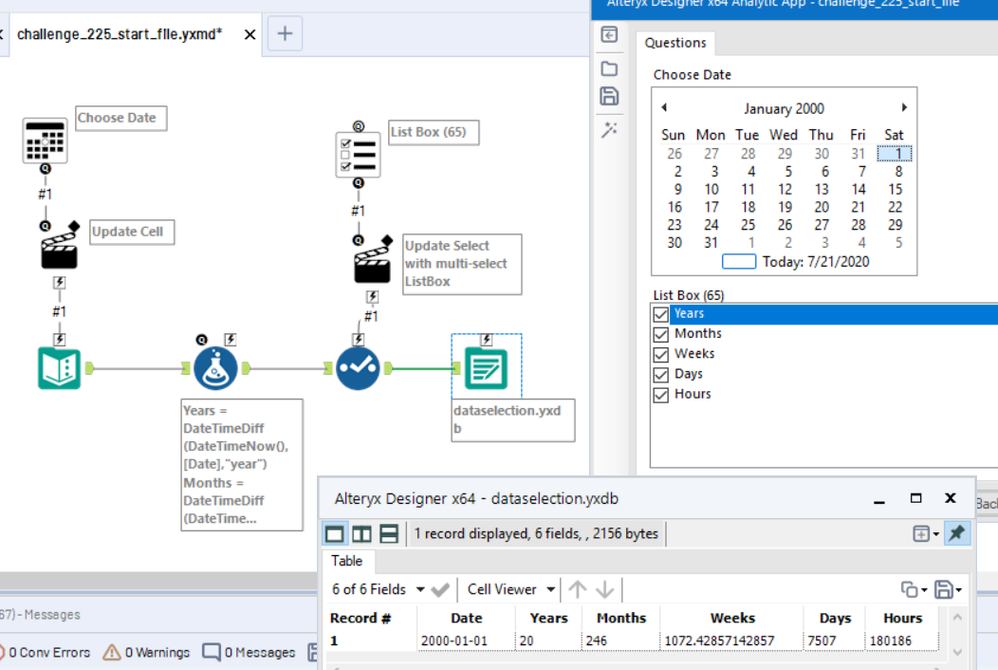998x670 pixels.
Task: Click January 2000 calendar title
Action: [784, 109]
